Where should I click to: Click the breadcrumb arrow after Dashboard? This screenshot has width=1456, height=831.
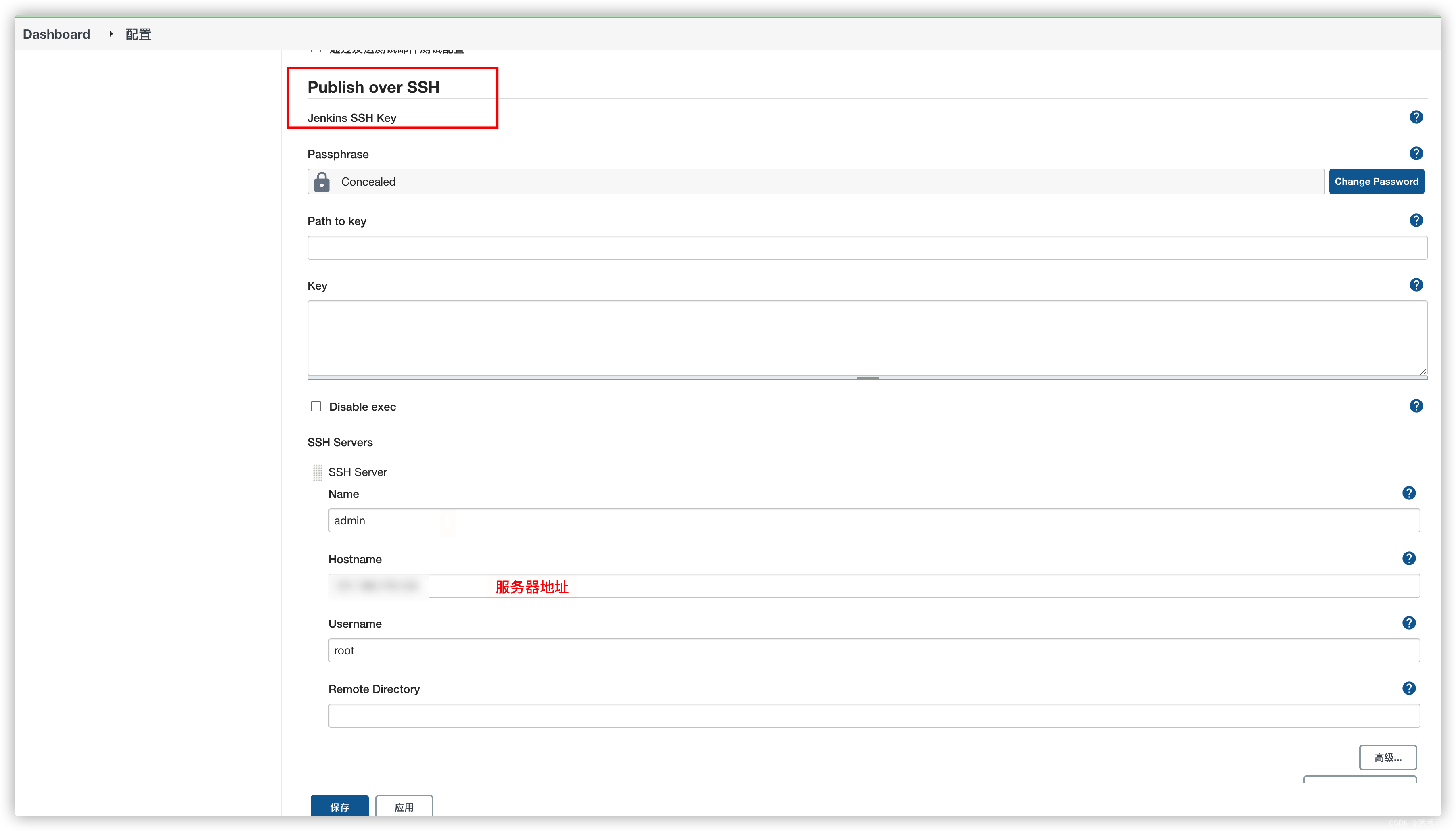[111, 34]
